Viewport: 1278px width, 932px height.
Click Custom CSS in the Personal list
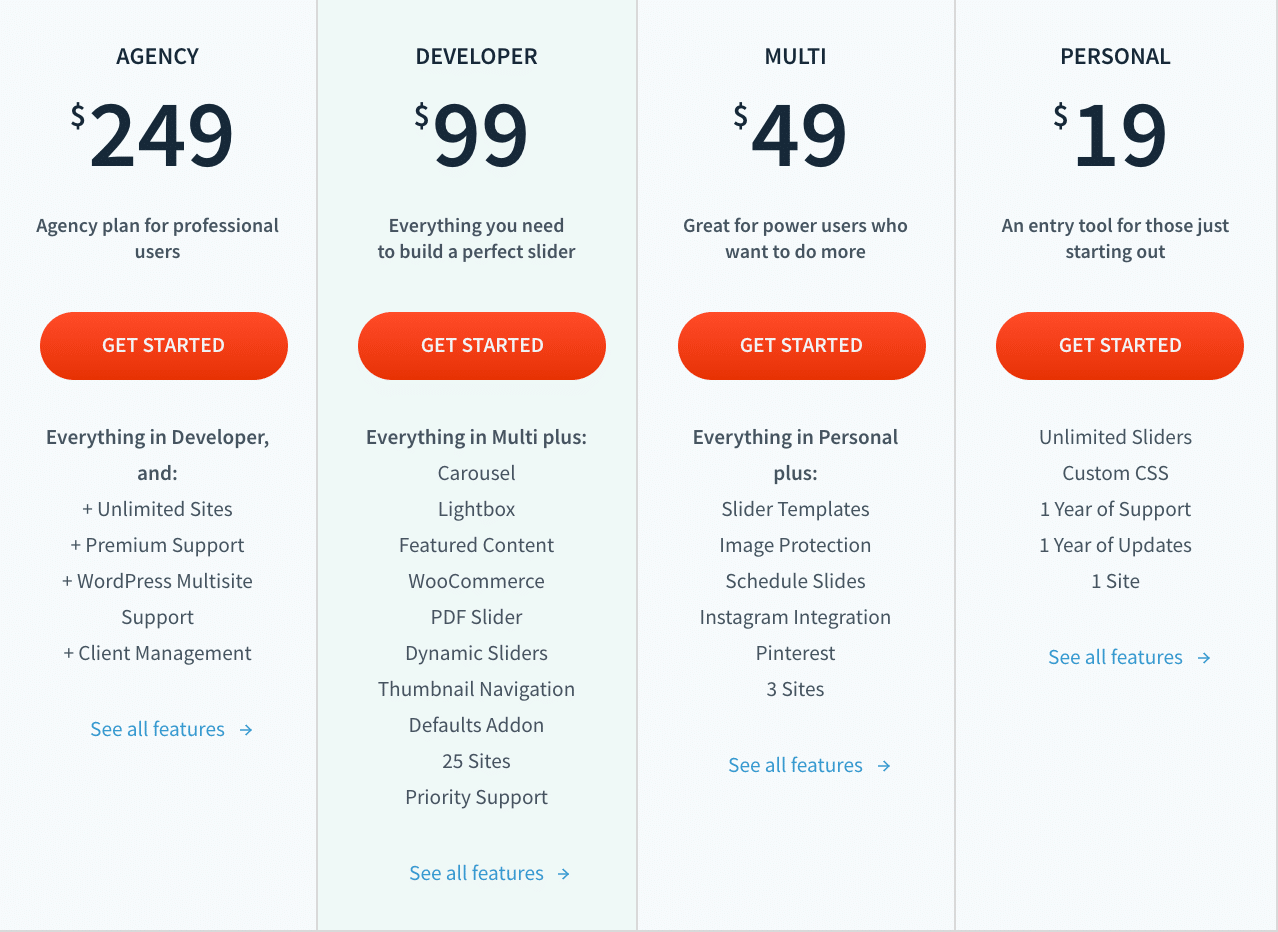(x=1115, y=474)
